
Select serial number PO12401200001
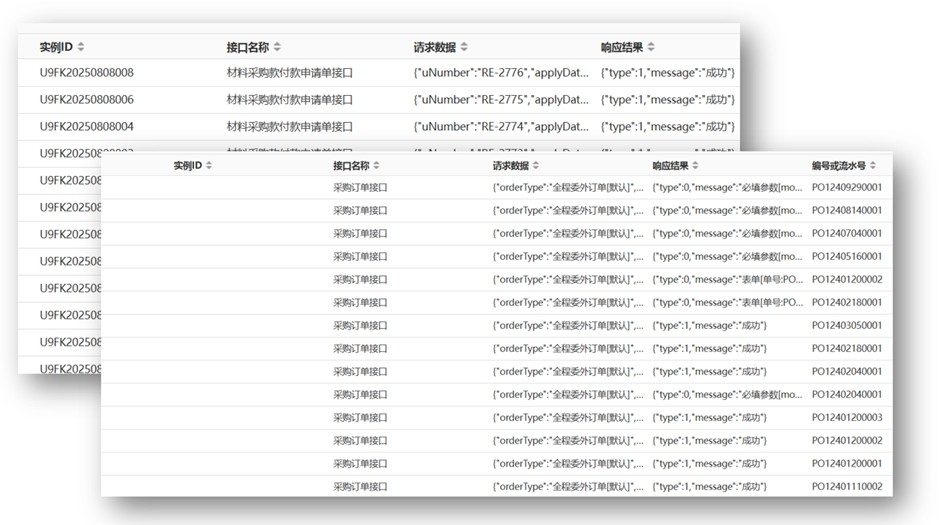click(847, 463)
